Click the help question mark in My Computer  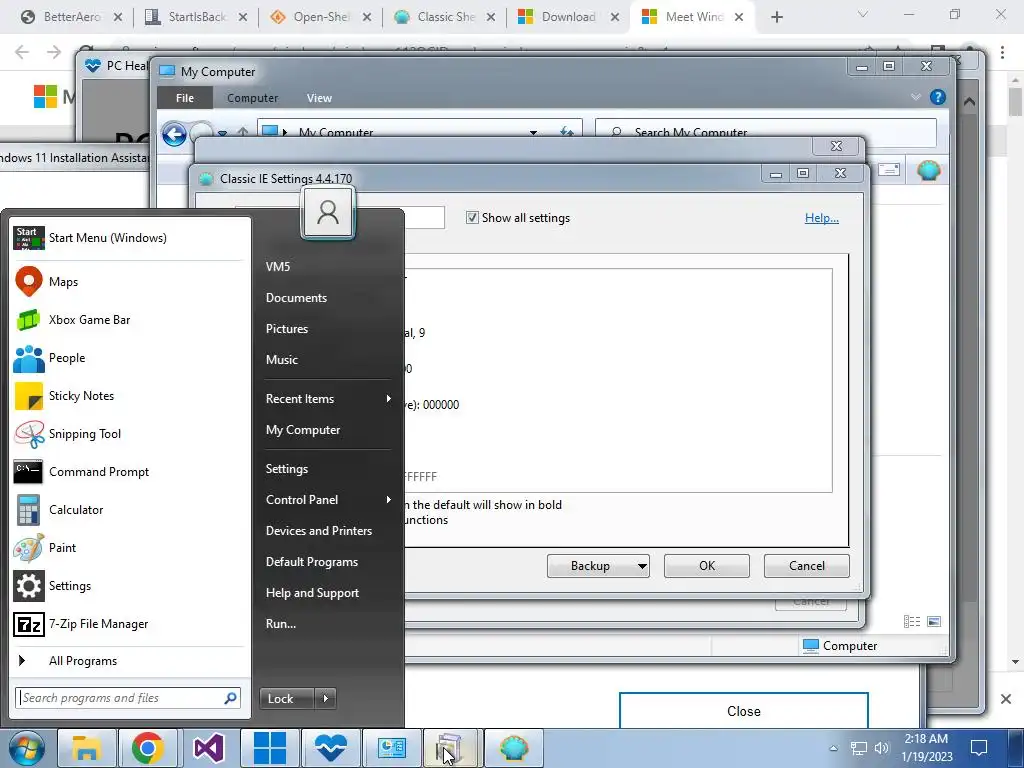click(x=938, y=97)
